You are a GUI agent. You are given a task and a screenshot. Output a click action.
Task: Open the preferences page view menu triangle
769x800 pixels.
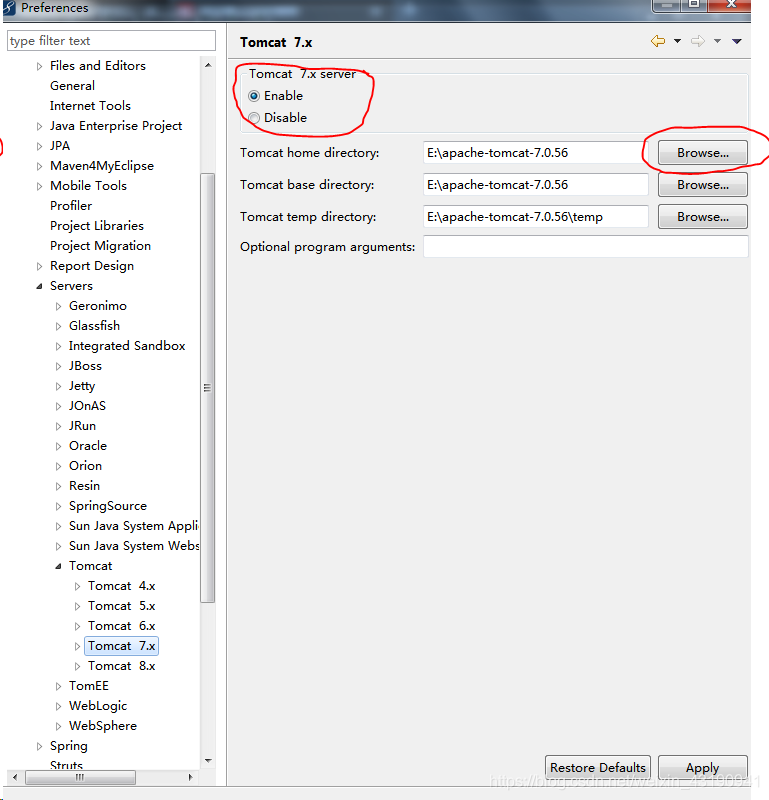click(x=736, y=41)
